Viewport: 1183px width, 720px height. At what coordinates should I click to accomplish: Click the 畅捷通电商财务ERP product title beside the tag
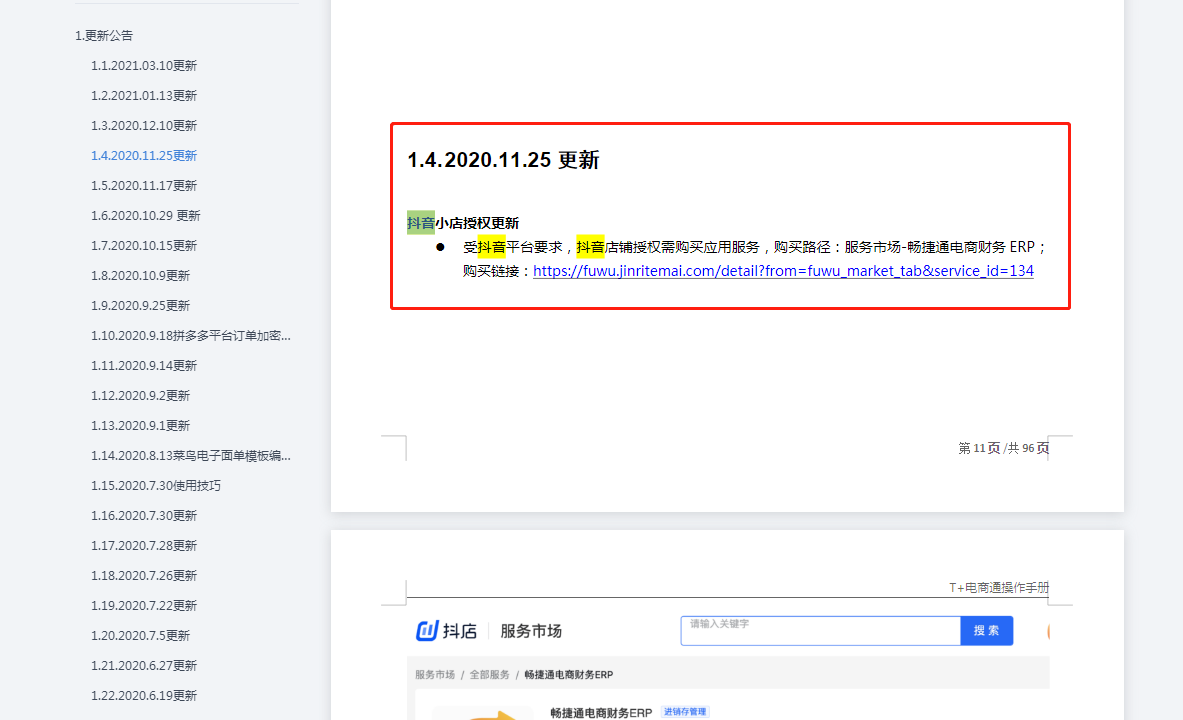[601, 712]
